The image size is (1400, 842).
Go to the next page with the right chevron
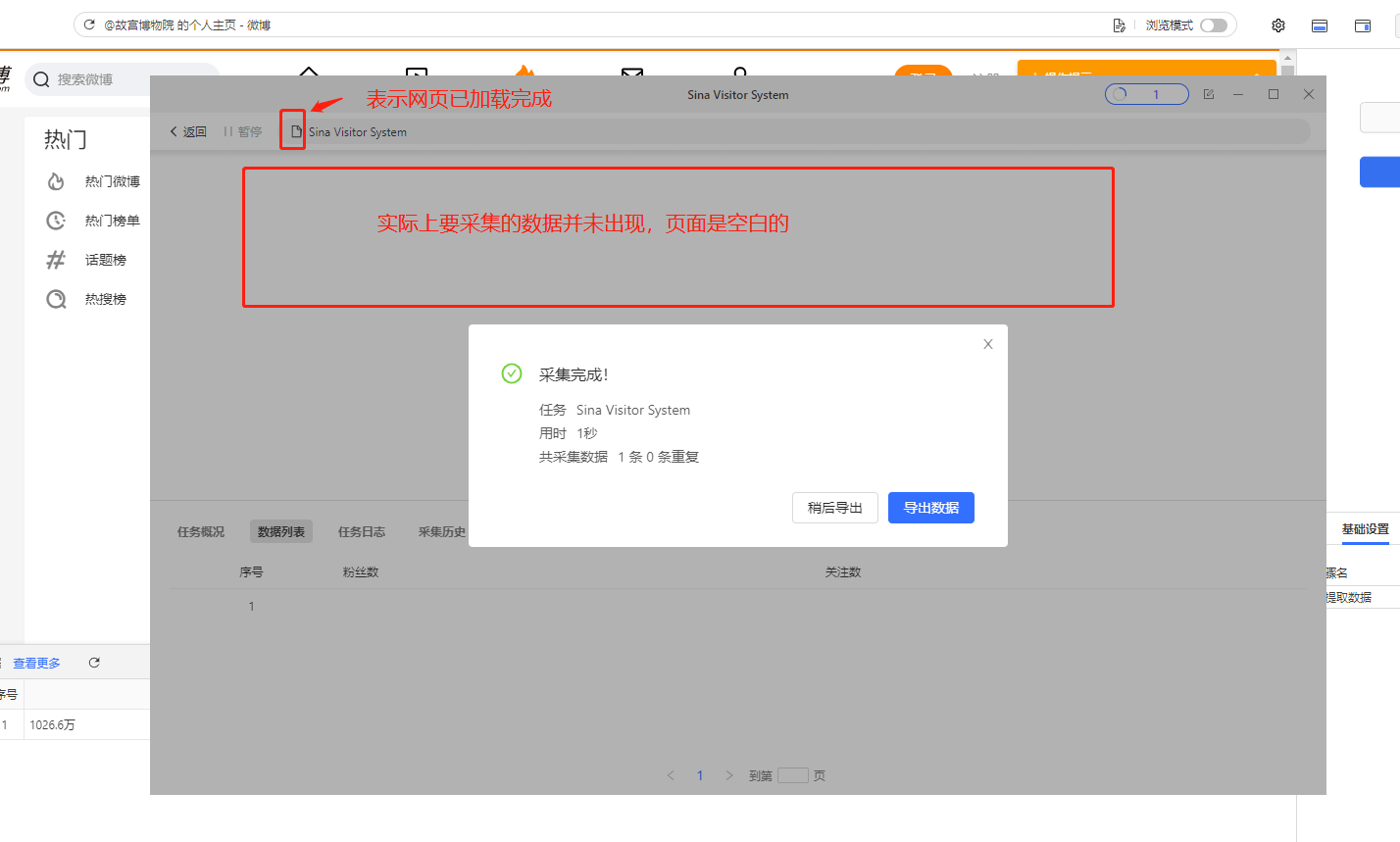729,775
